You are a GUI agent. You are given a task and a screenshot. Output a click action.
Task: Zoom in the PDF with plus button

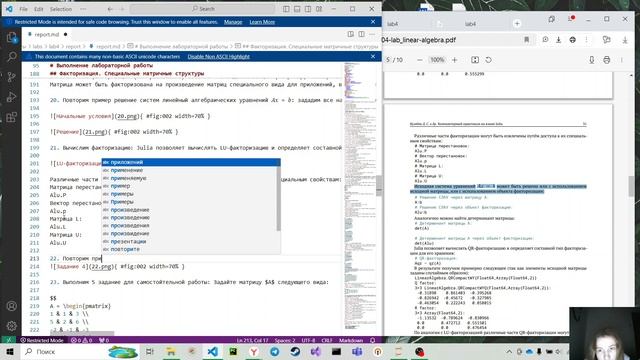(x=455, y=60)
